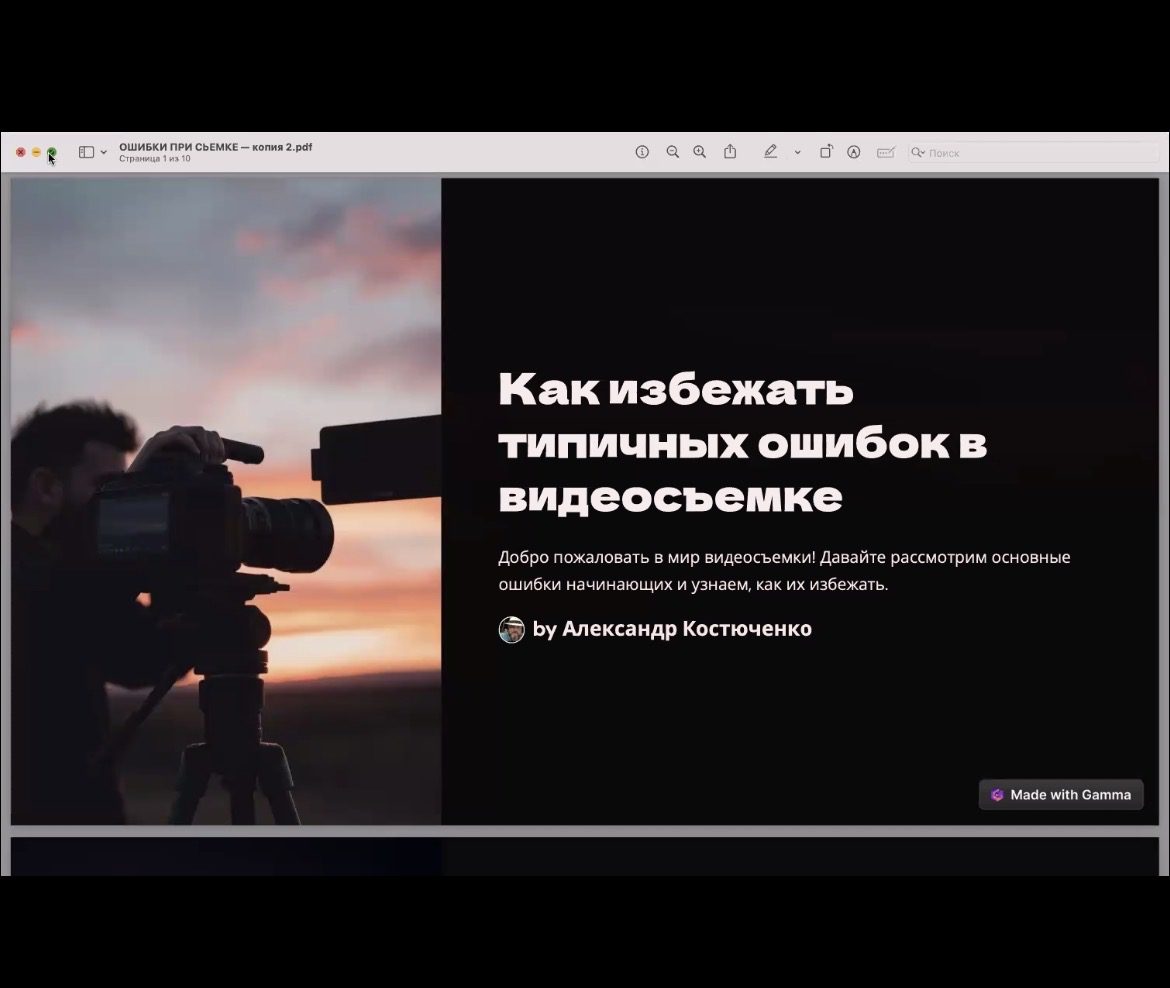
Task: Expand the sidebar view options chevron
Action: 104,152
